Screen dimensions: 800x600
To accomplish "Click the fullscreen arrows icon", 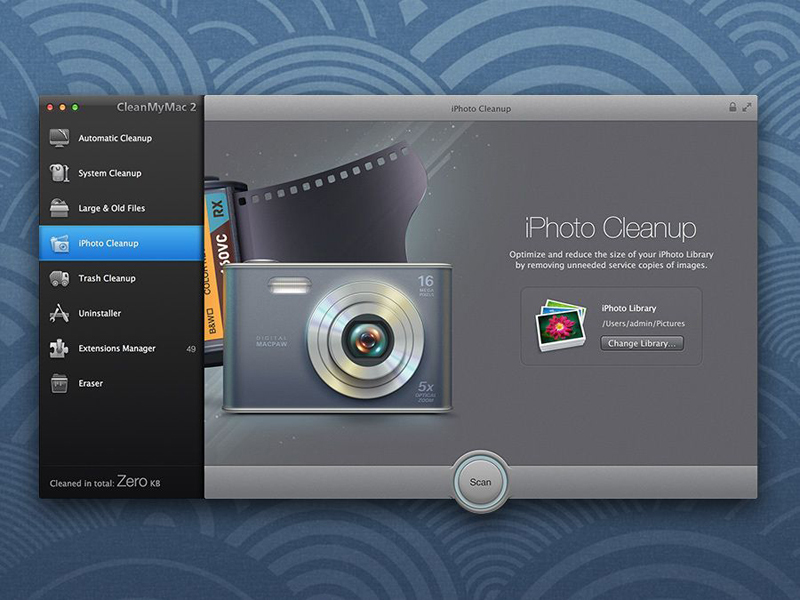I will (746, 108).
